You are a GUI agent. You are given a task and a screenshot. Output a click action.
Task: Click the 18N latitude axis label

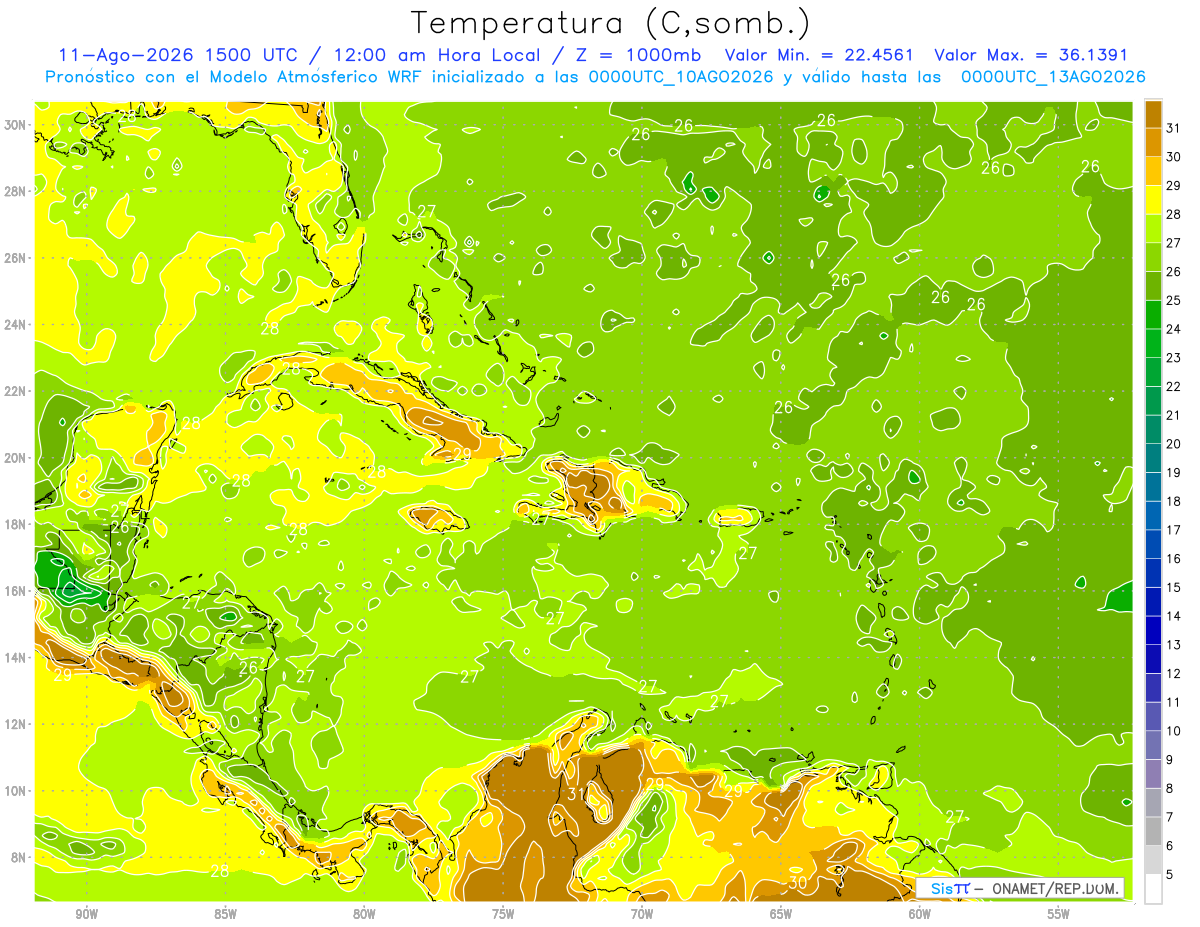coord(16,524)
